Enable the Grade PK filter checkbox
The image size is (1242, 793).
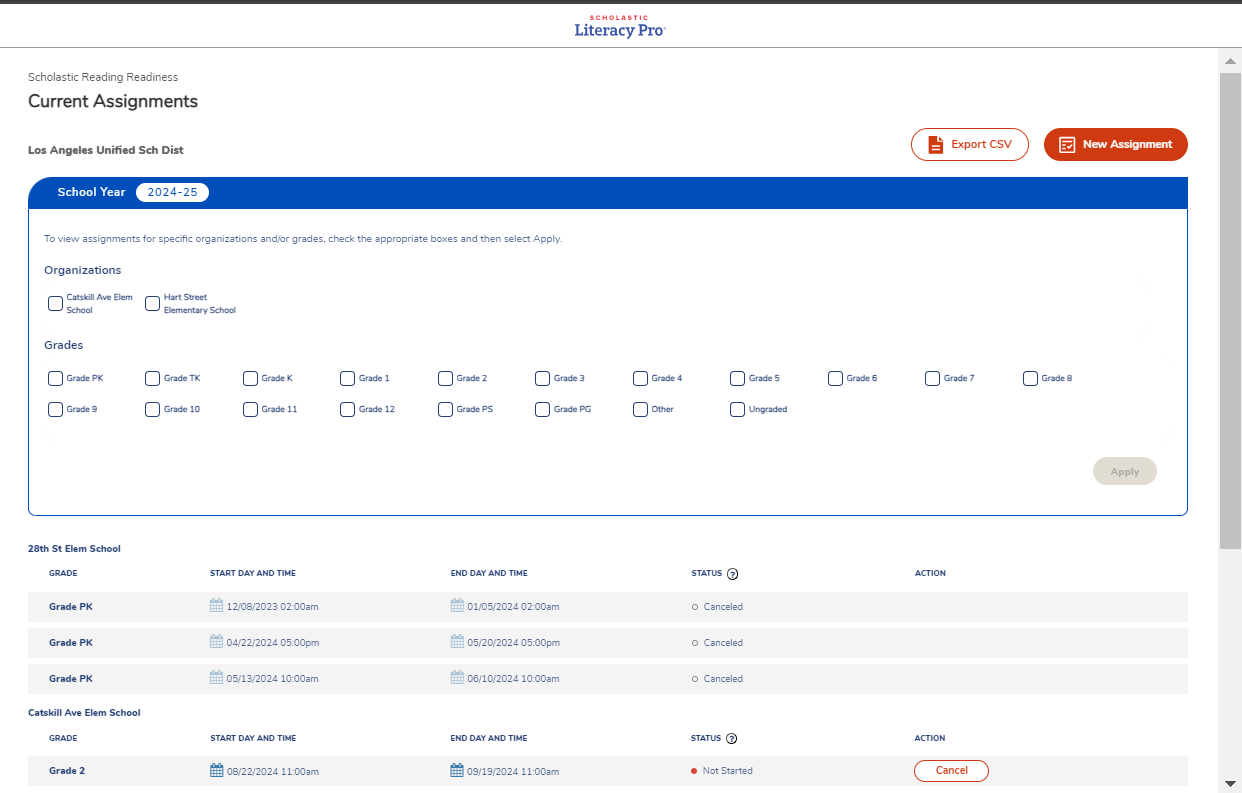pos(55,378)
